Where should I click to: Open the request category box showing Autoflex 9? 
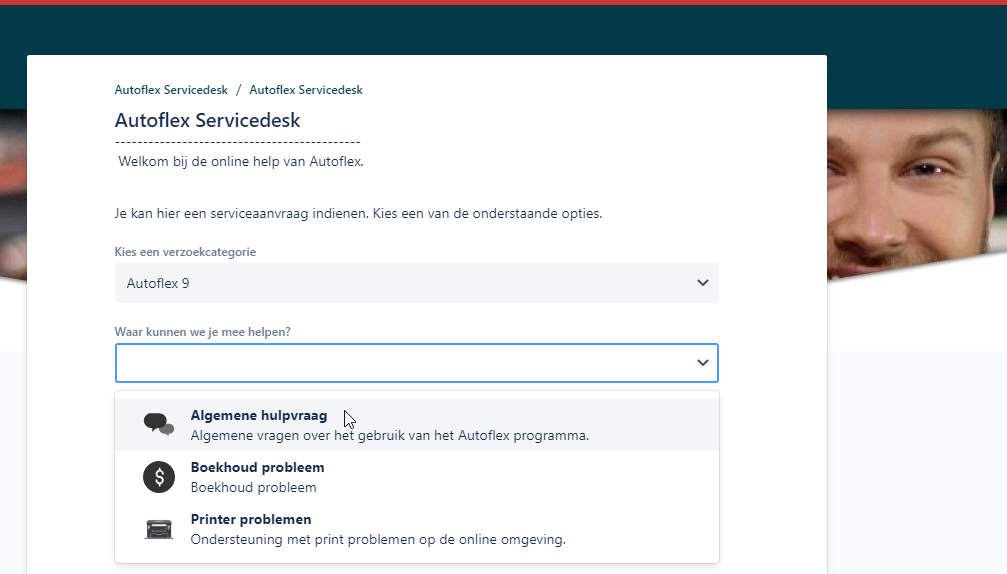(400, 283)
